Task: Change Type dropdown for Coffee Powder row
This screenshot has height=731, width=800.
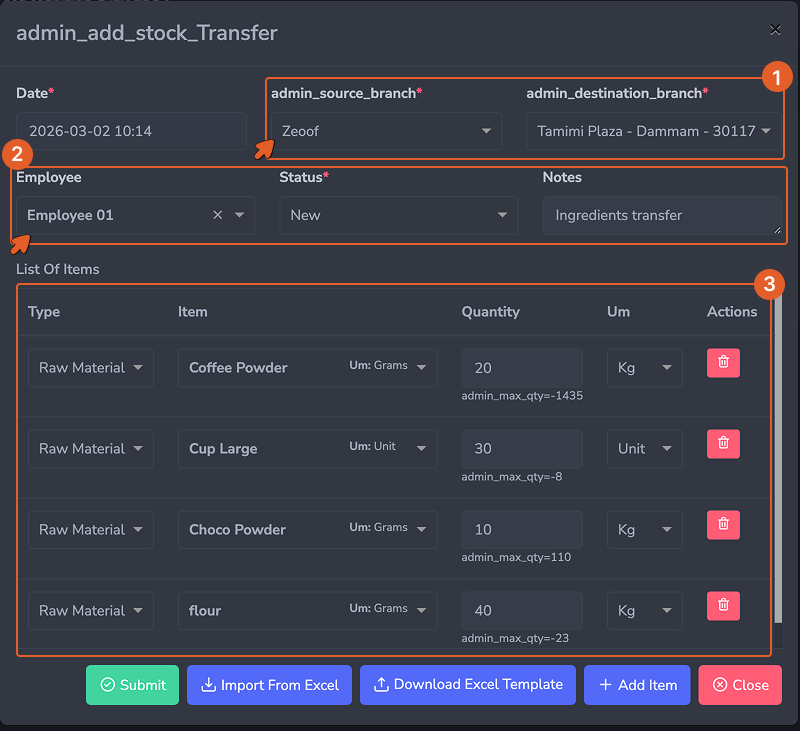Action: [x=91, y=368]
